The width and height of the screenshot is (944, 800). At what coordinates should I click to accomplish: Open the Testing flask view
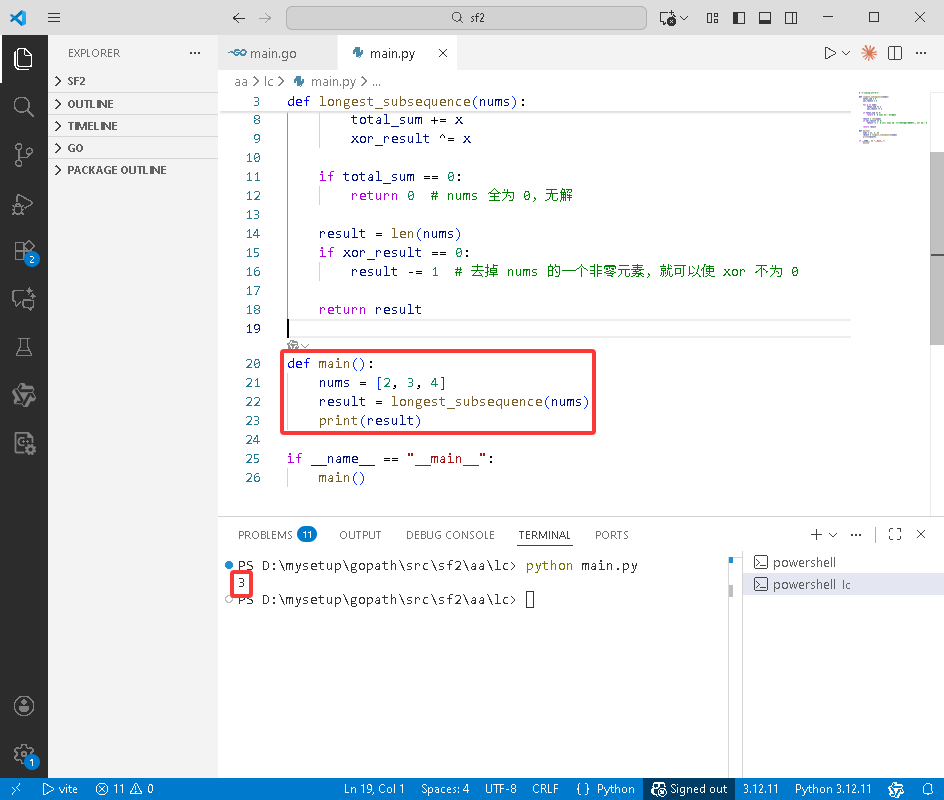tap(23, 347)
